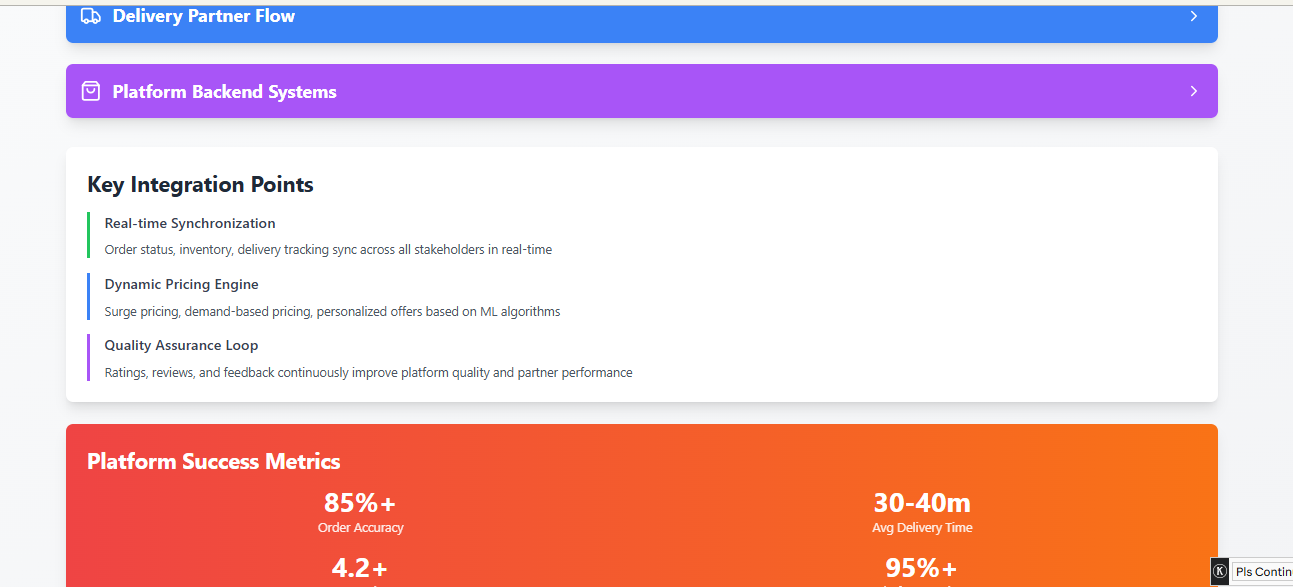Image resolution: width=1293 pixels, height=587 pixels.
Task: Open the Delivery Partner Flow section title
Action: 203,16
